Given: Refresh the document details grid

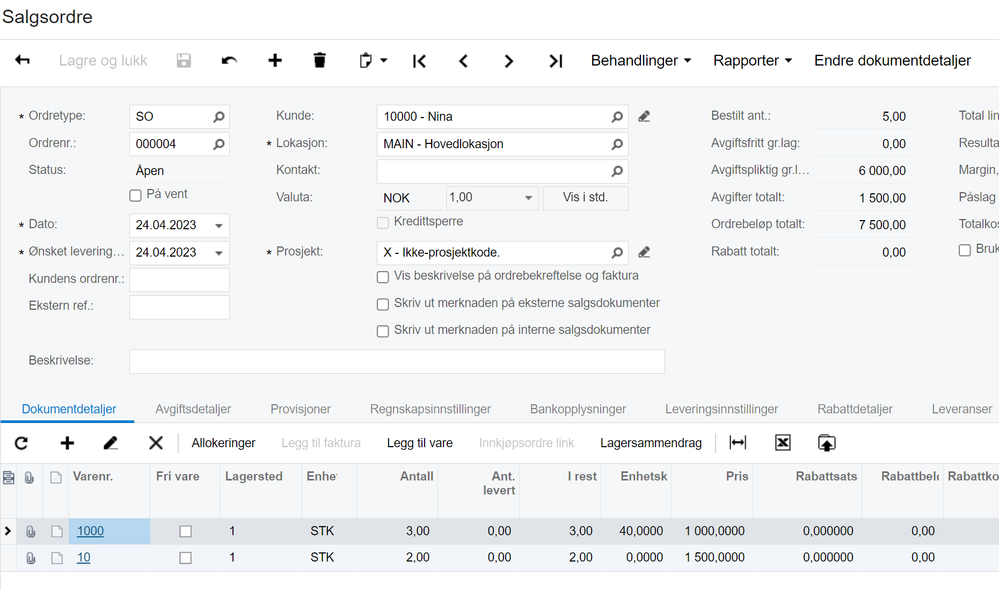Looking at the screenshot, I should [22, 443].
